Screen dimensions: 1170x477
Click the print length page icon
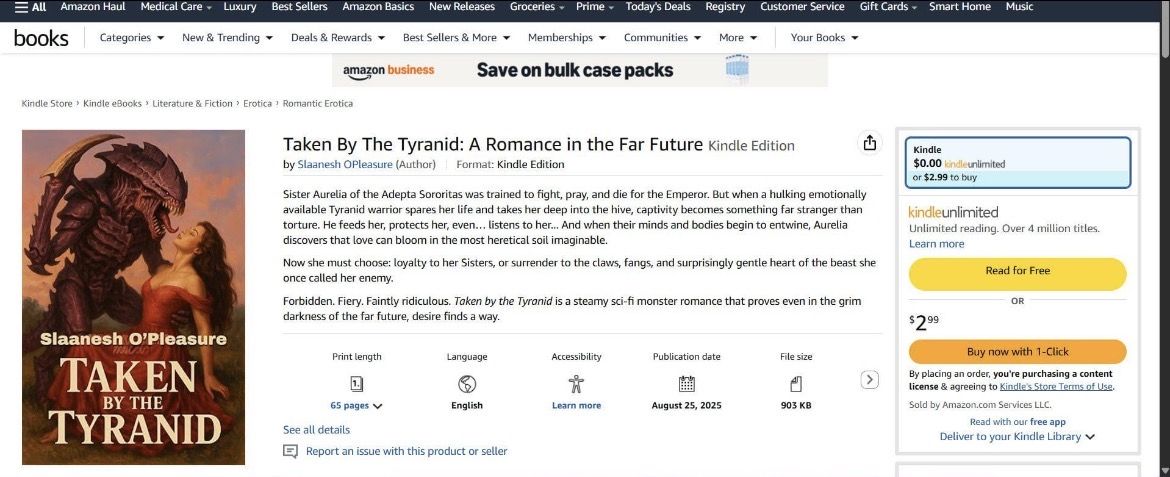357,384
